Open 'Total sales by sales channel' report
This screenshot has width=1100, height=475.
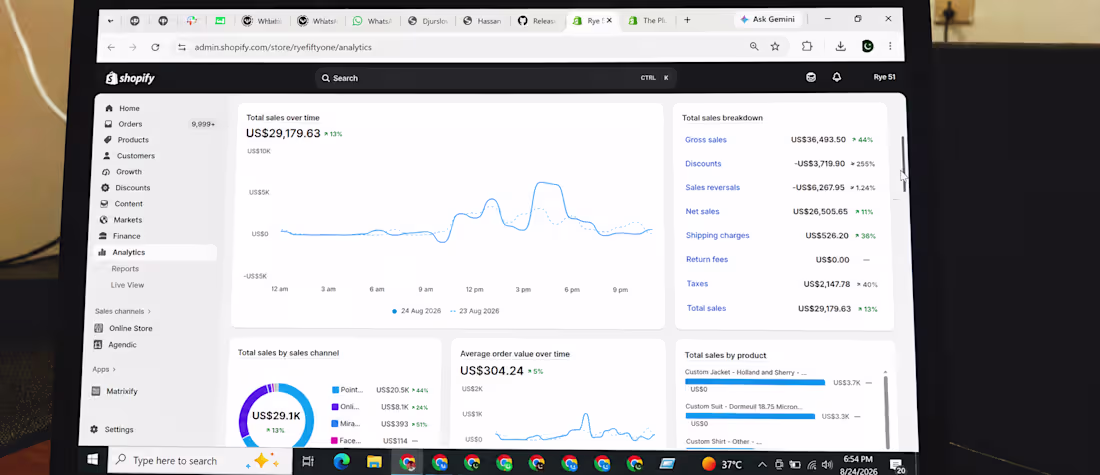[x=288, y=353]
